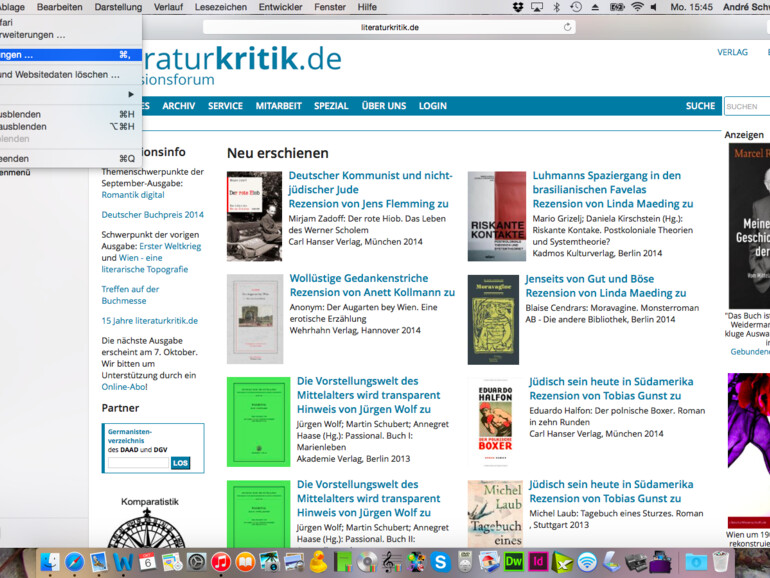The height and width of the screenshot is (578, 770).
Task: Select the highlighted Einstellungen menu entry
Action: [x=71, y=55]
